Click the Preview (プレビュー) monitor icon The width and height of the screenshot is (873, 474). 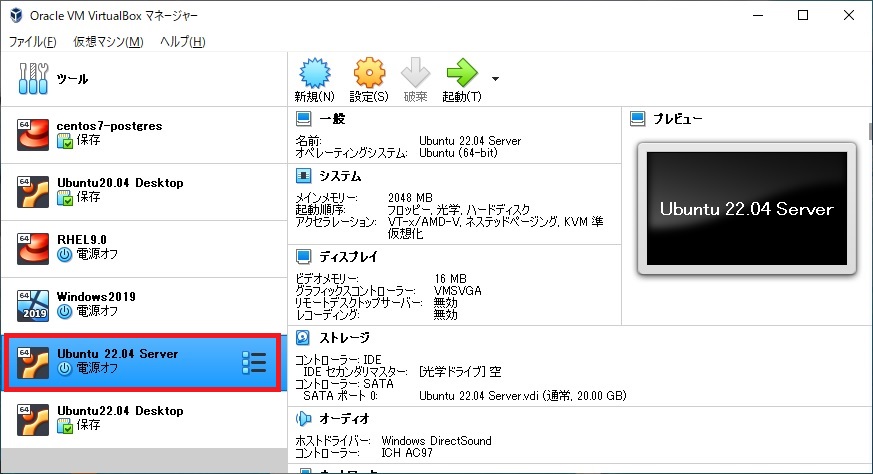[x=637, y=118]
